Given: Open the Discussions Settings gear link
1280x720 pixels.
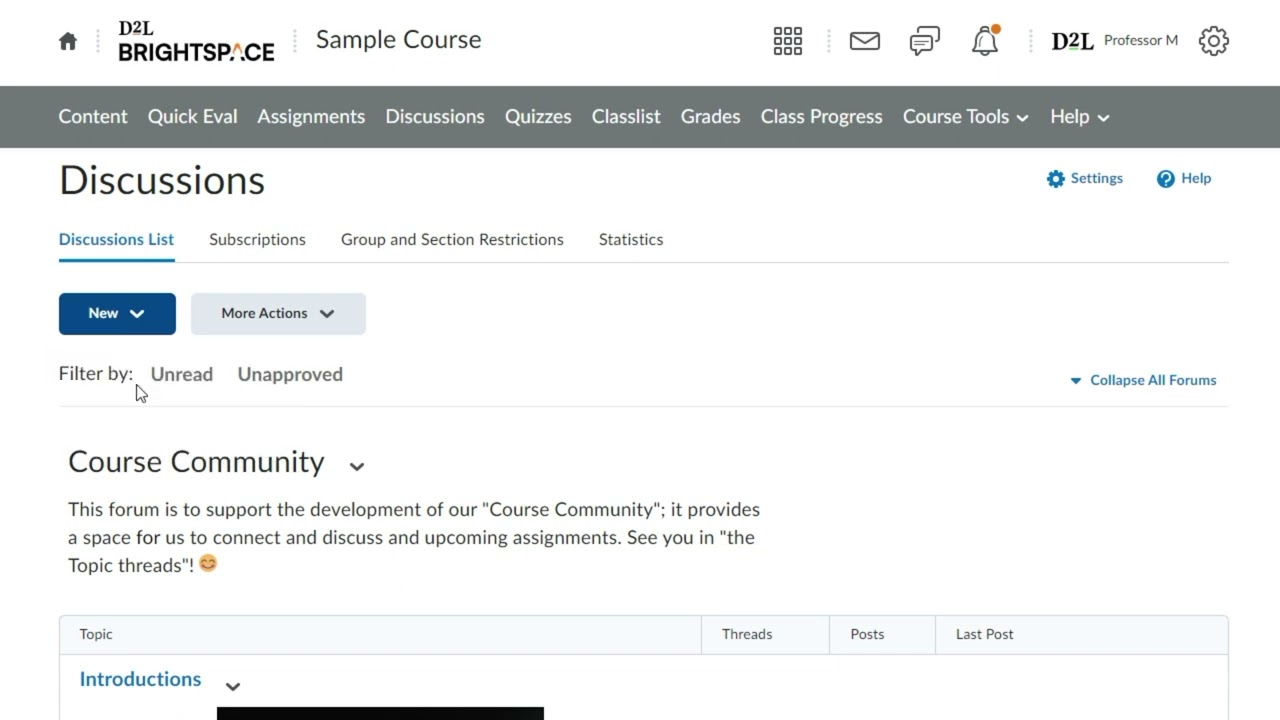Looking at the screenshot, I should 1085,178.
